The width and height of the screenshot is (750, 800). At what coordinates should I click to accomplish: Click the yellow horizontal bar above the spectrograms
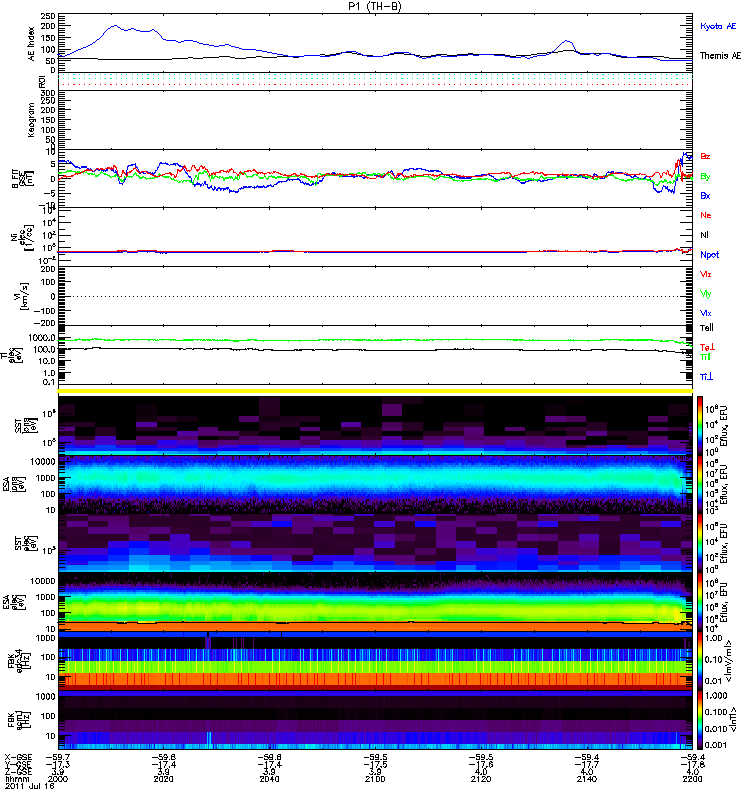pos(375,391)
